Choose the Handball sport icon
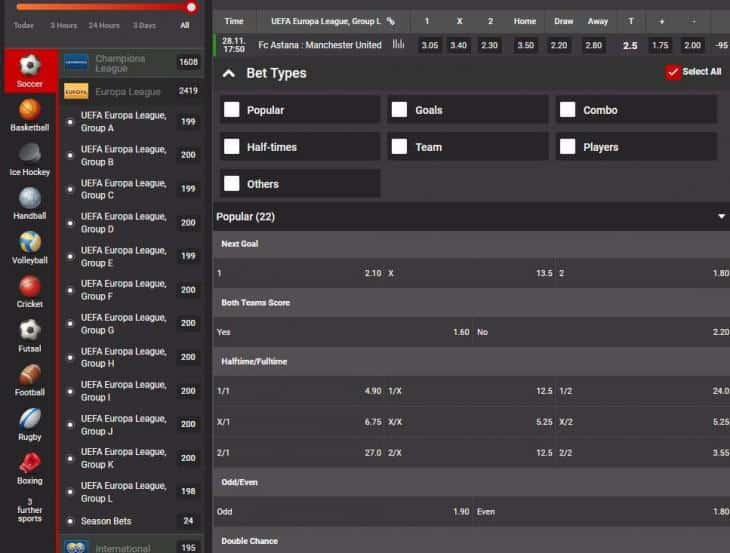The width and height of the screenshot is (730, 553). tap(29, 197)
